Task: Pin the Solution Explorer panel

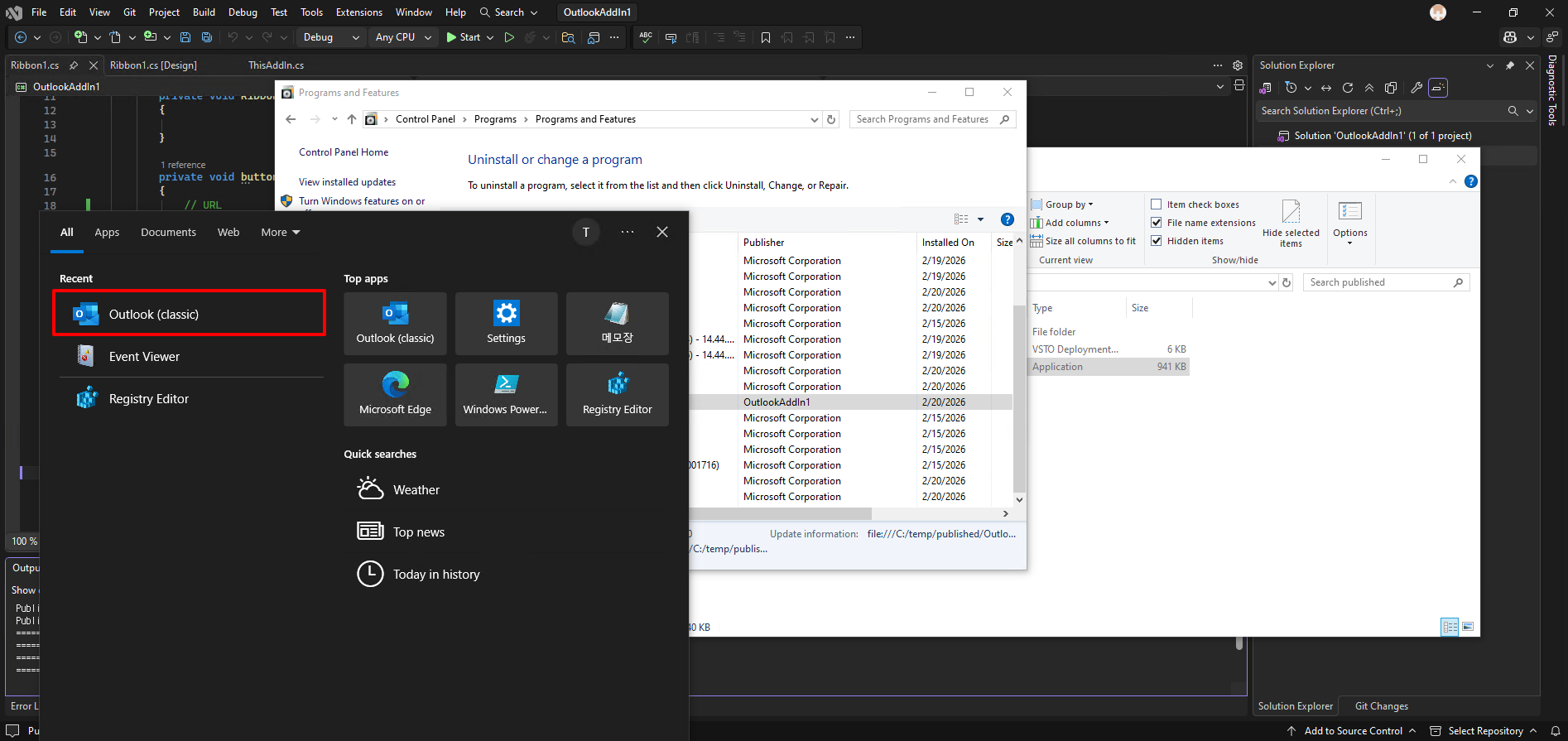Action: point(1510,65)
